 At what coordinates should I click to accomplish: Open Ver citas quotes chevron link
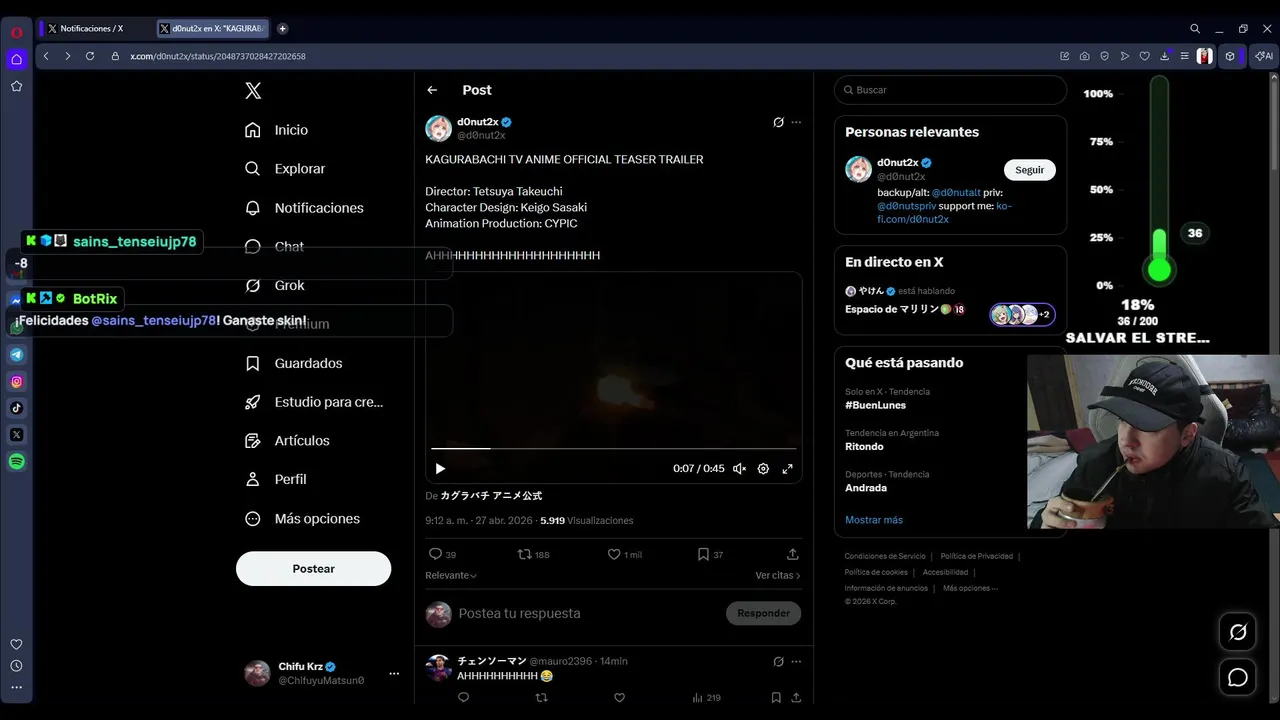778,575
